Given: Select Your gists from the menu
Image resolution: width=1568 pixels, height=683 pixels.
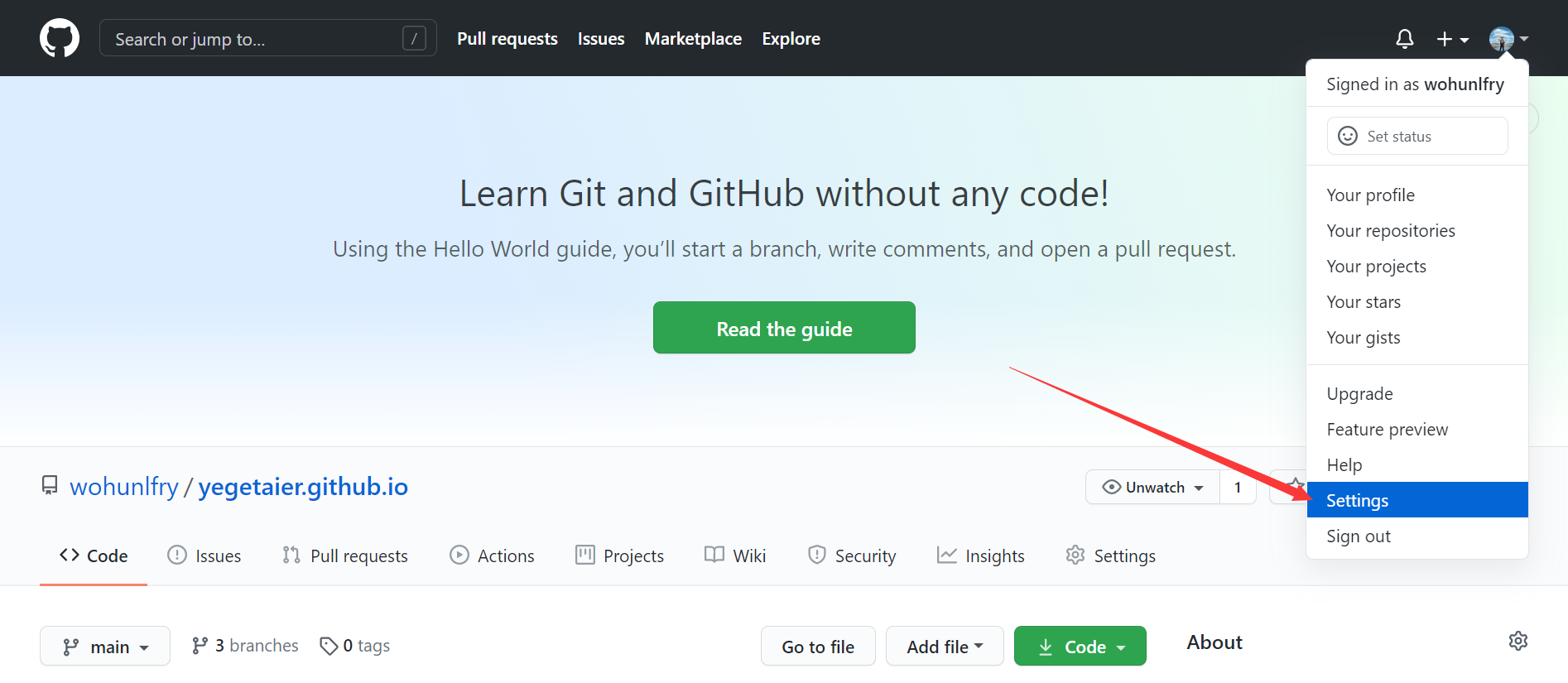Looking at the screenshot, I should [x=1417, y=338].
